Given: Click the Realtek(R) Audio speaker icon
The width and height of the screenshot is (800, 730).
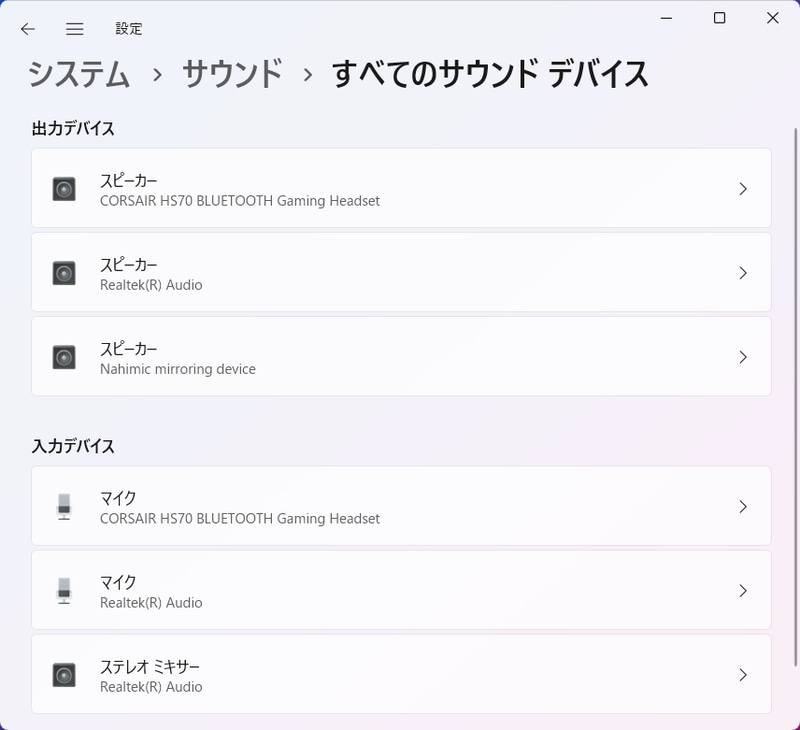Looking at the screenshot, I should pos(66,273).
